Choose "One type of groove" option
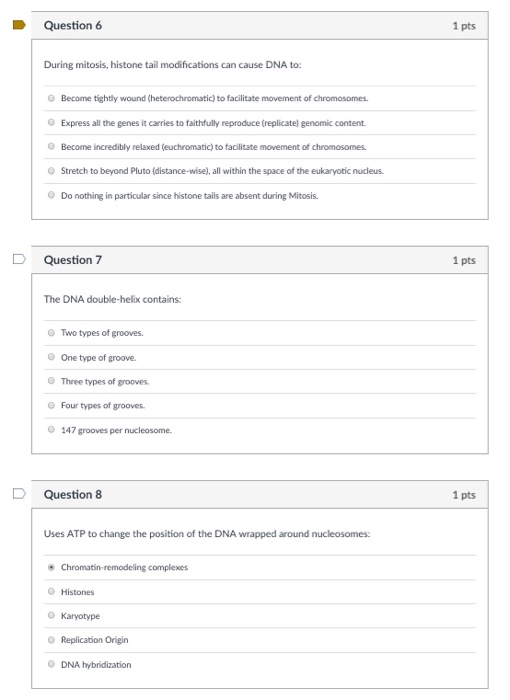Viewport: 510px width, 700px height. [51, 357]
